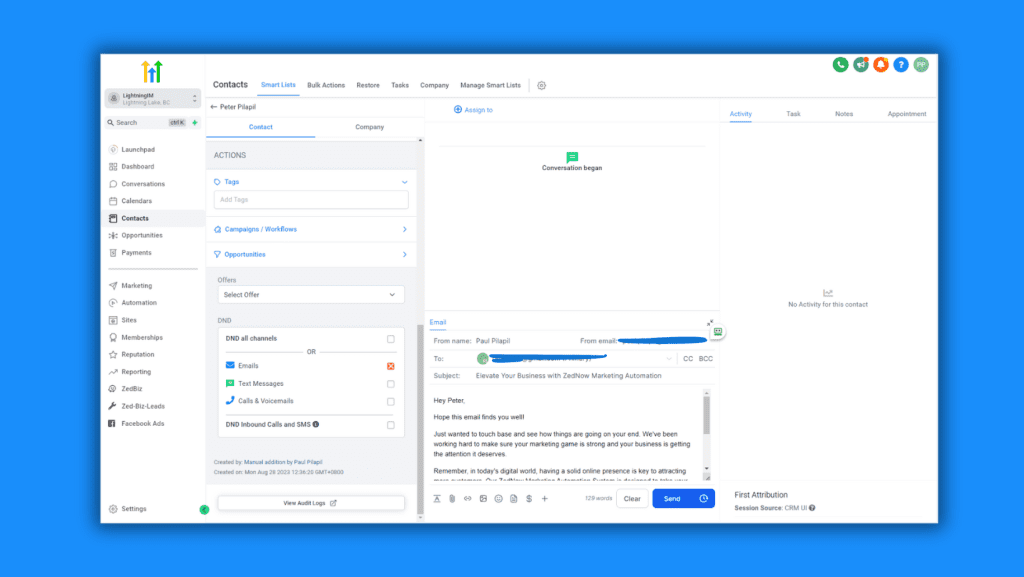The image size is (1024, 577).
Task: Type a tag in the Add Tags field
Action: coord(311,200)
